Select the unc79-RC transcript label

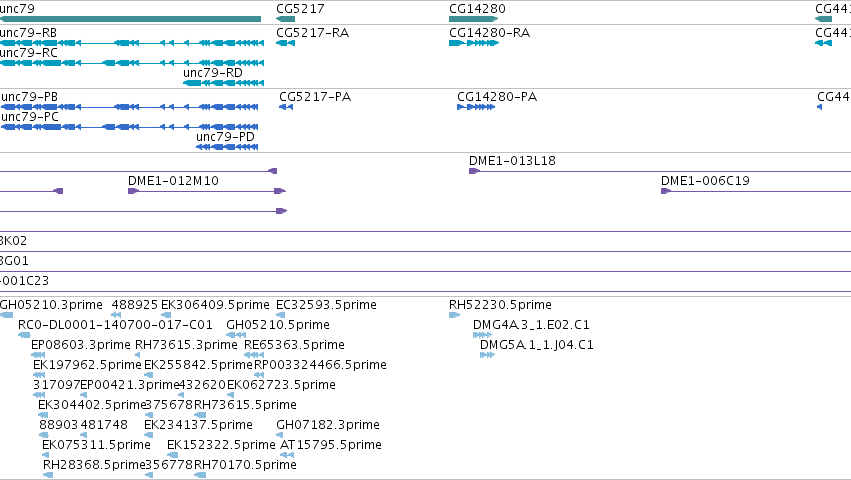29,53
